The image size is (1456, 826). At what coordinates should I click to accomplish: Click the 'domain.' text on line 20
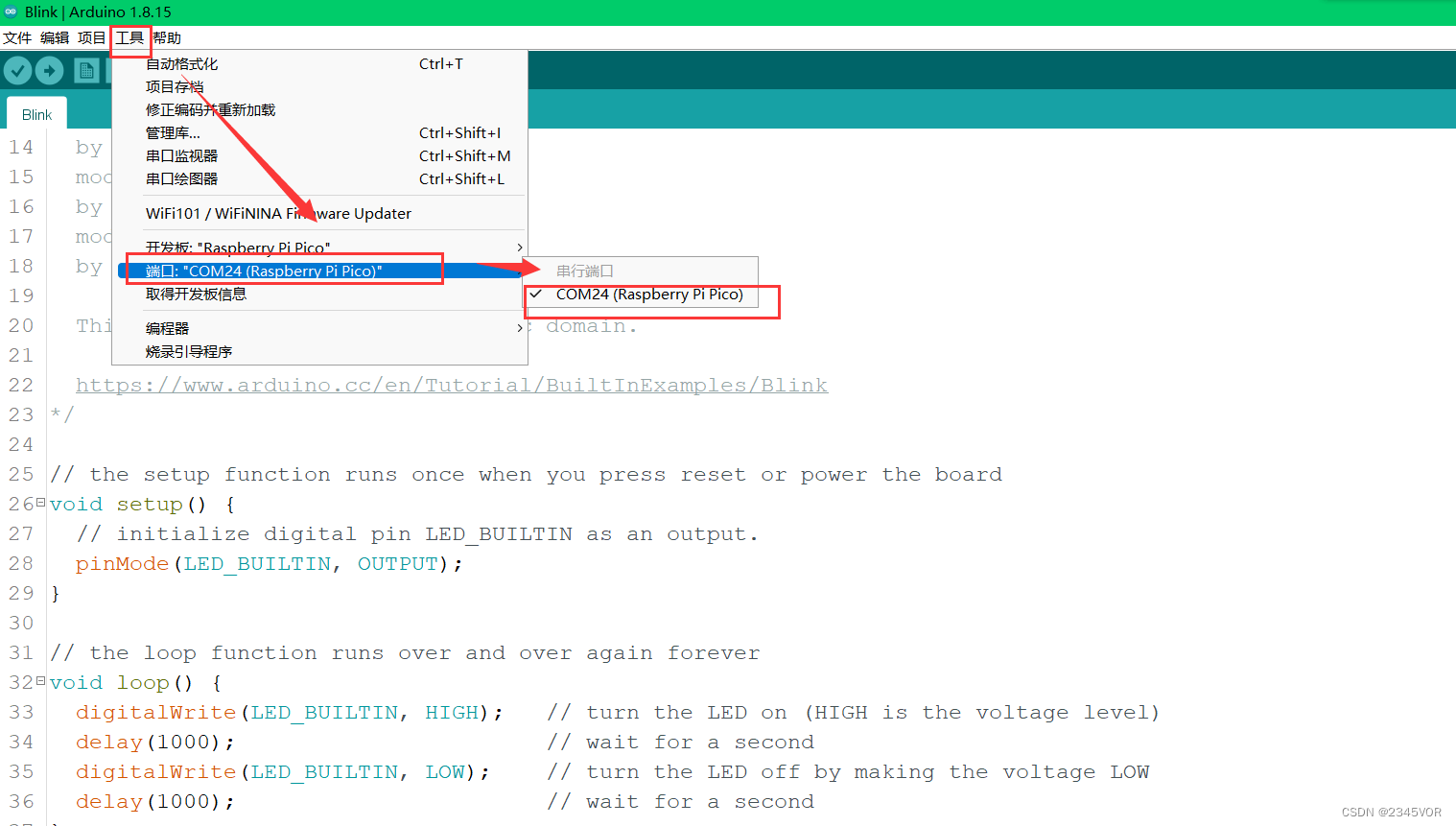tap(591, 326)
